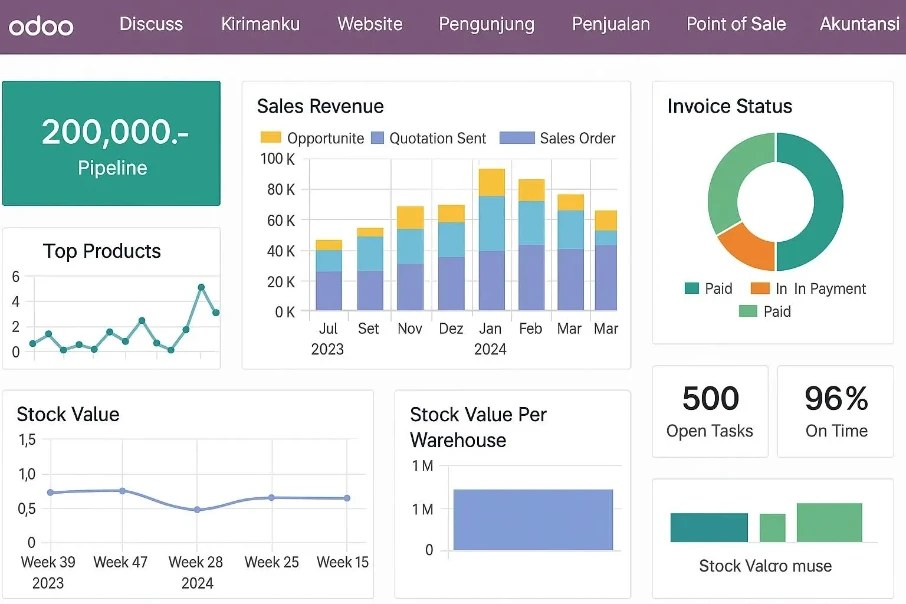Select the tallest Jan bar in Sales Revenue
This screenshot has width=906, height=604.
(492, 239)
